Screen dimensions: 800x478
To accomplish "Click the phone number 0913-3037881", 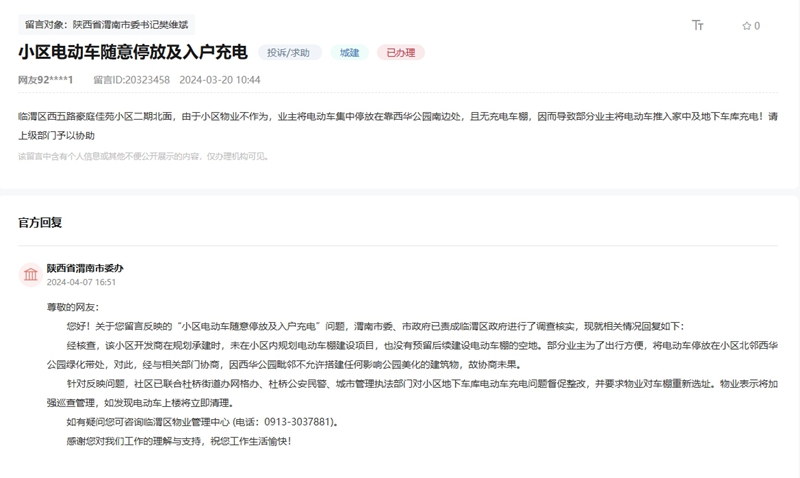I will 298,422.
